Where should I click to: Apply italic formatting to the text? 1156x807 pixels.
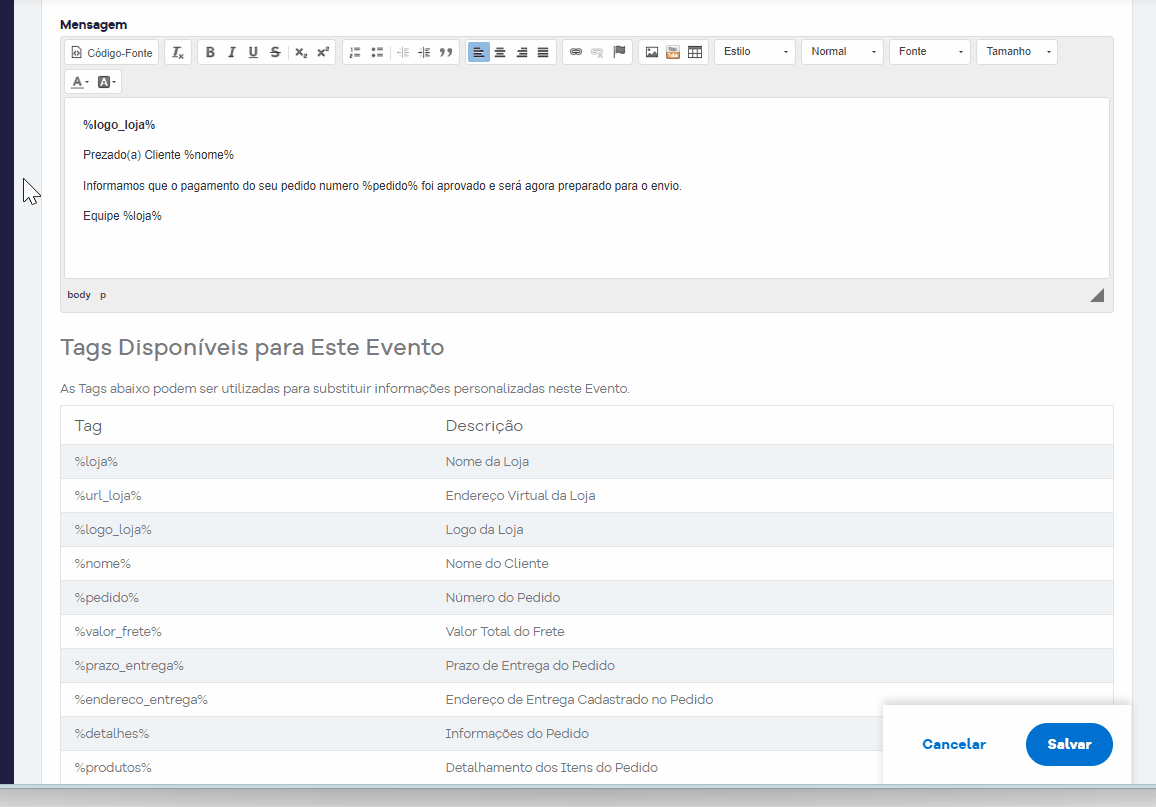[x=232, y=52]
